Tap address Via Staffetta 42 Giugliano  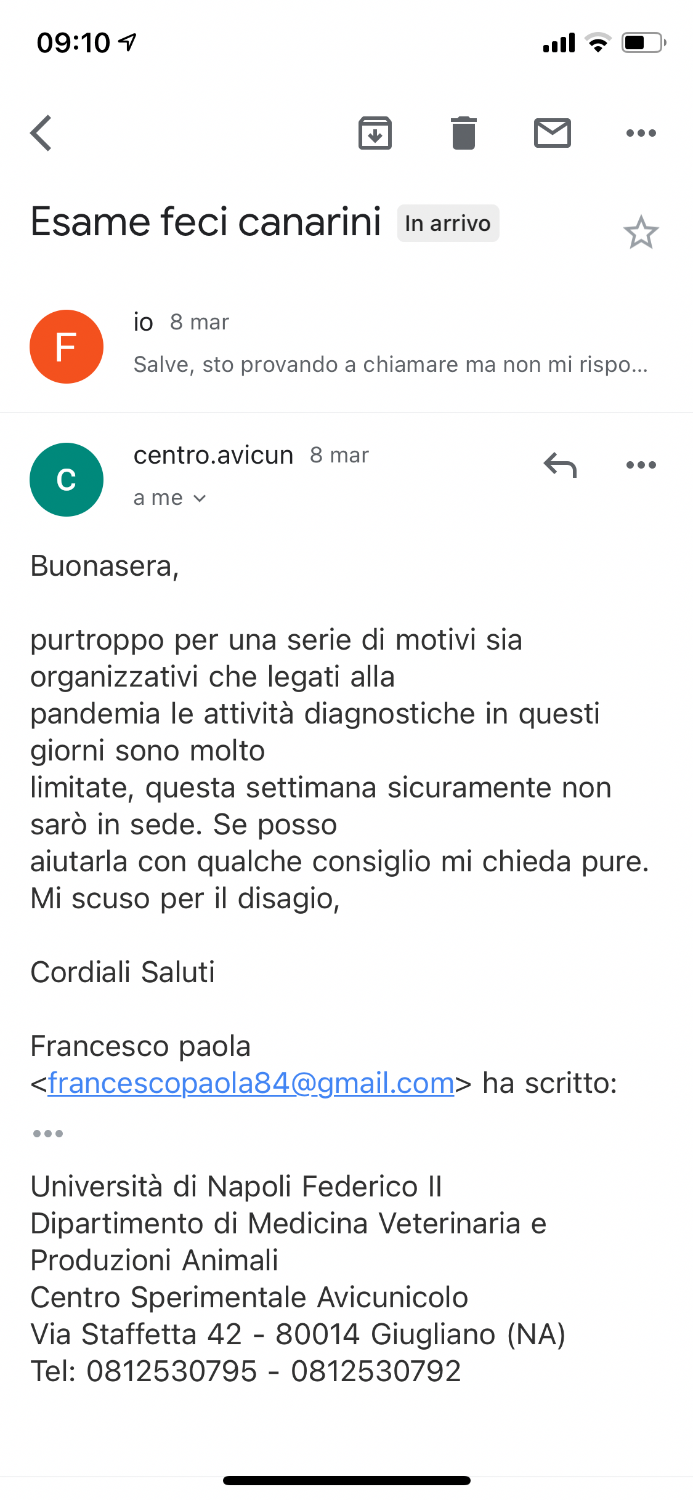tap(298, 1334)
